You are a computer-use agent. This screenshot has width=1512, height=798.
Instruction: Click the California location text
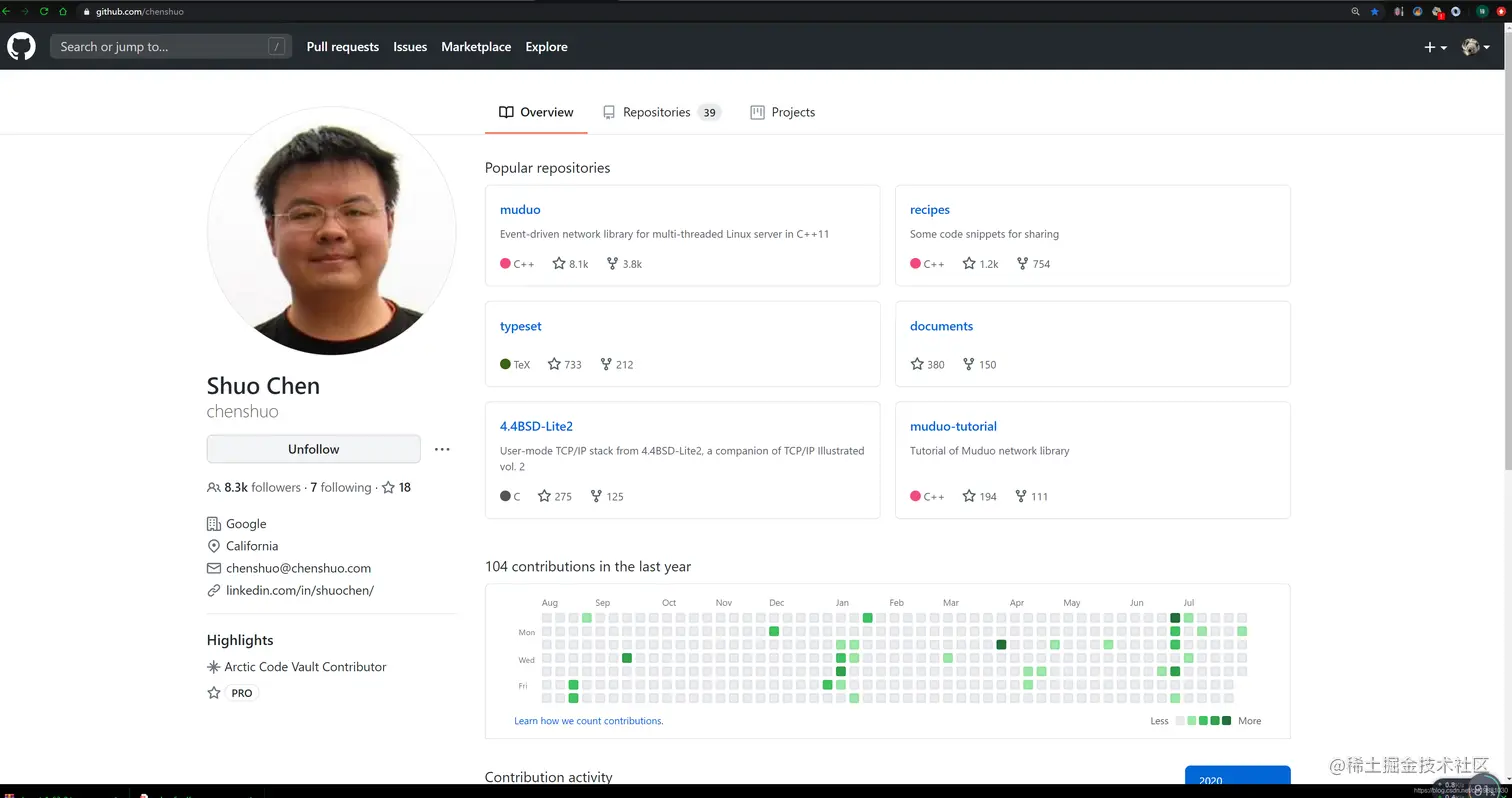(252, 546)
